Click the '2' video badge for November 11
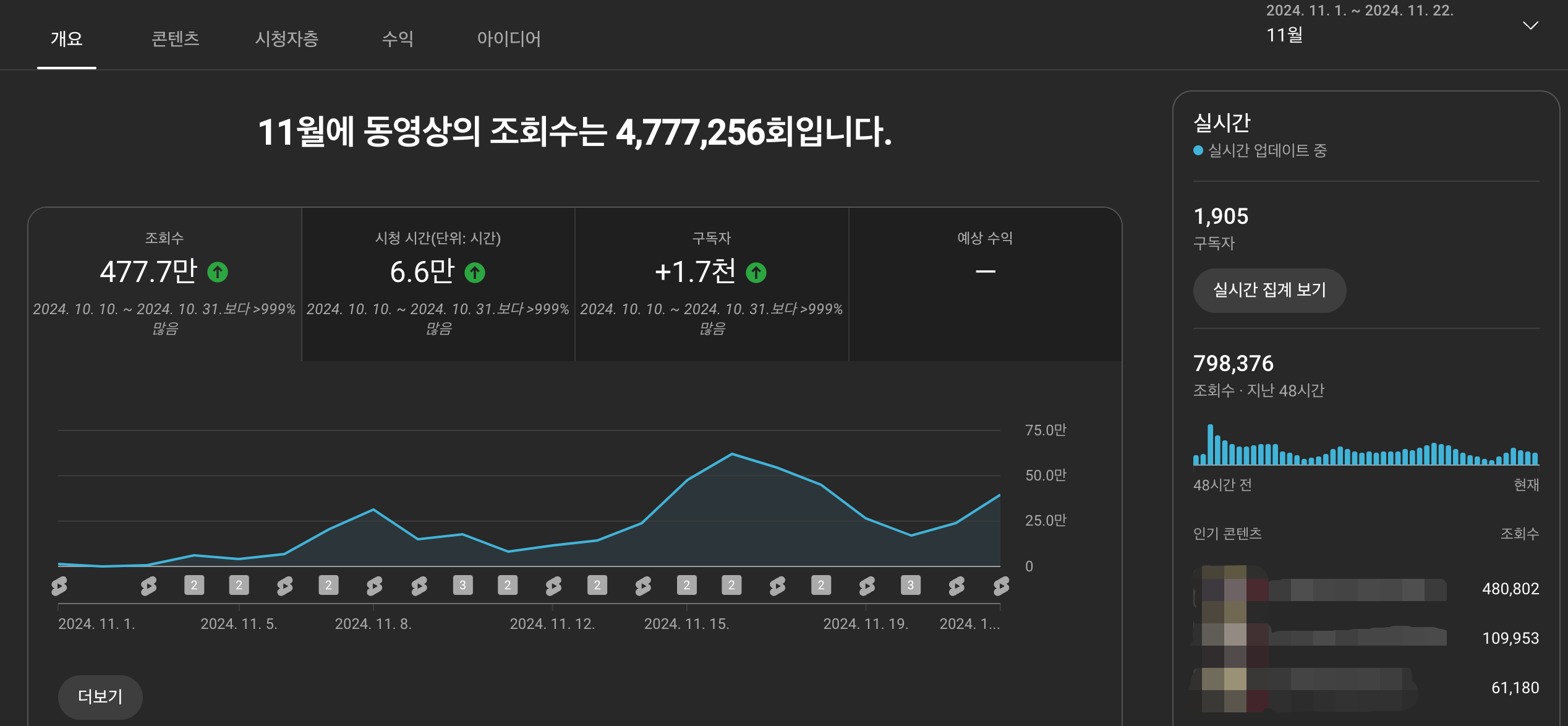 (508, 585)
